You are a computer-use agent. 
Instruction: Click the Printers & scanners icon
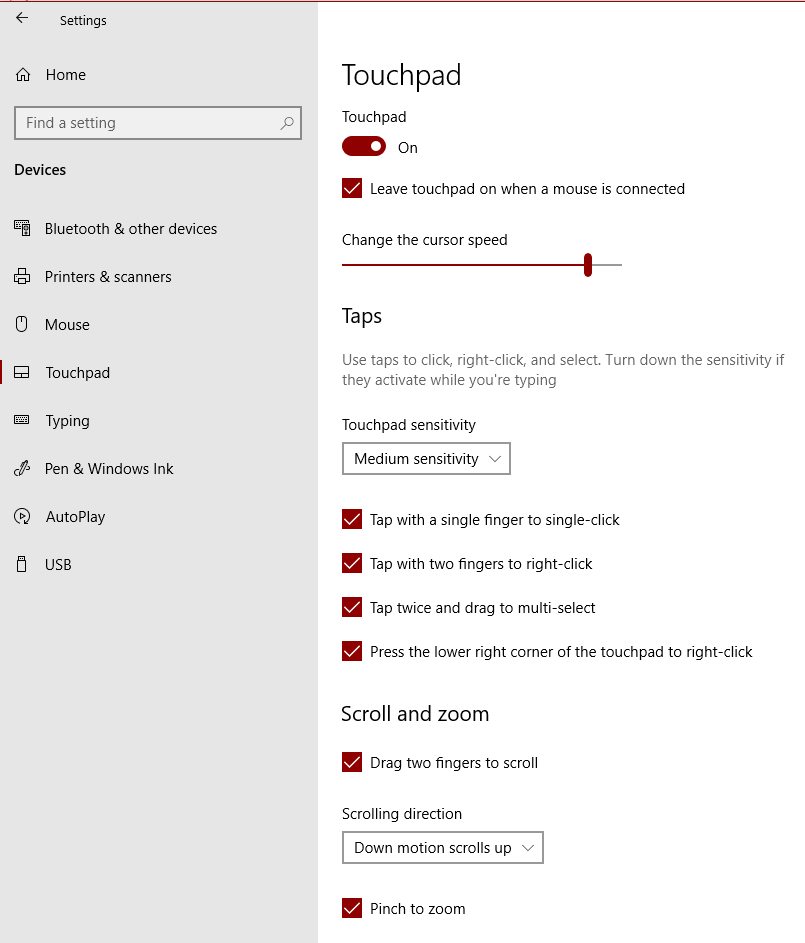22,277
